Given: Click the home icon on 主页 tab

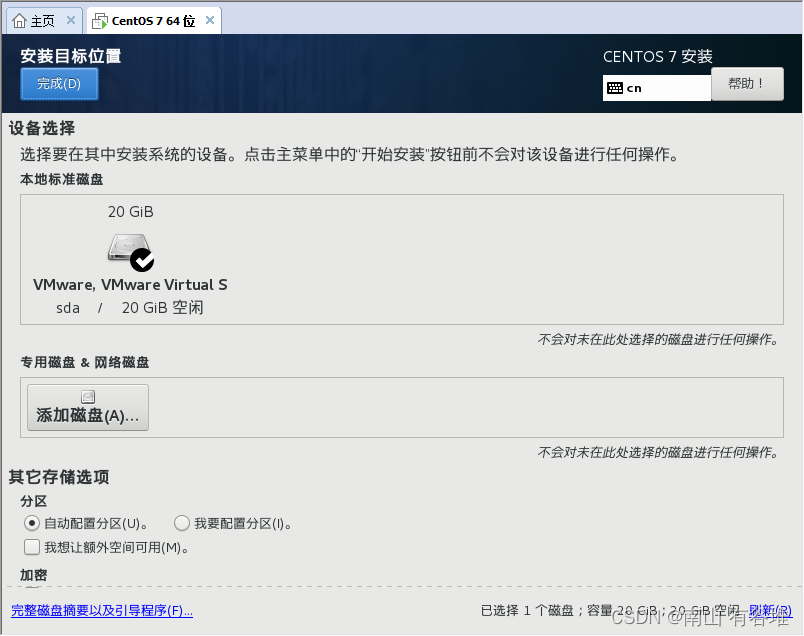Looking at the screenshot, I should click(x=19, y=21).
